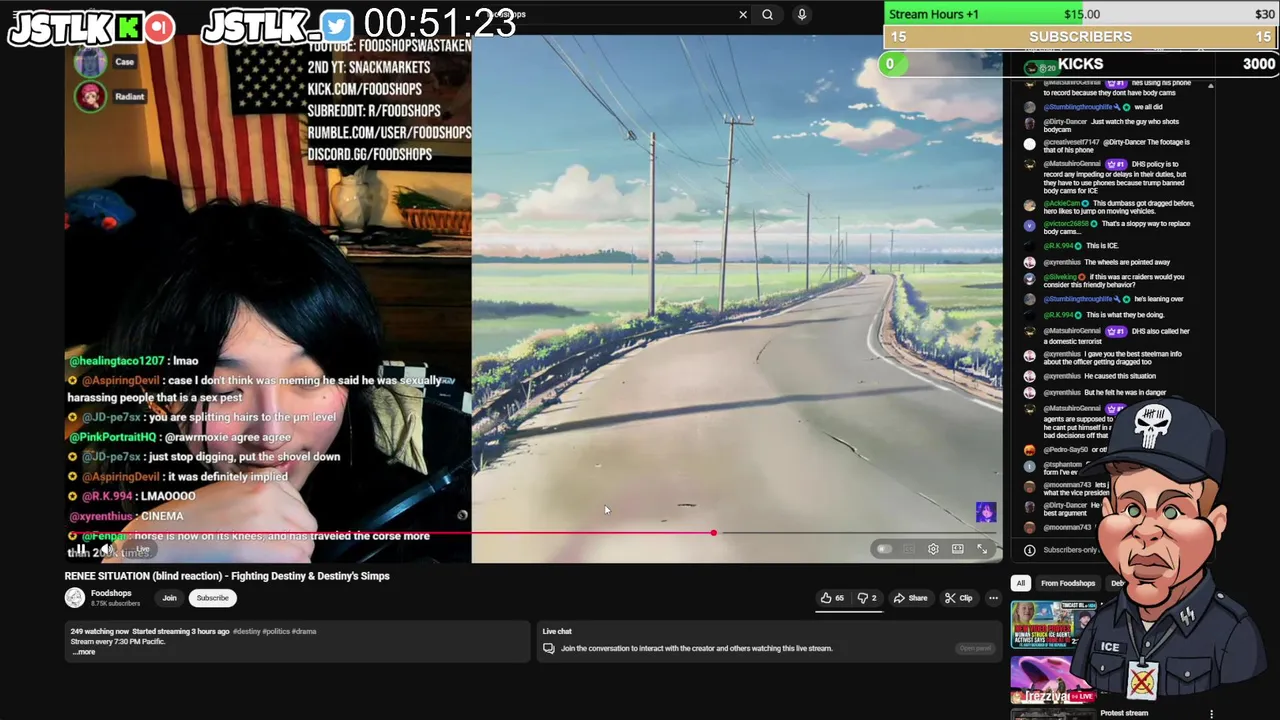Click the on-stream @xyrenthius CINEMA message
The height and width of the screenshot is (720, 1280).
click(126, 516)
